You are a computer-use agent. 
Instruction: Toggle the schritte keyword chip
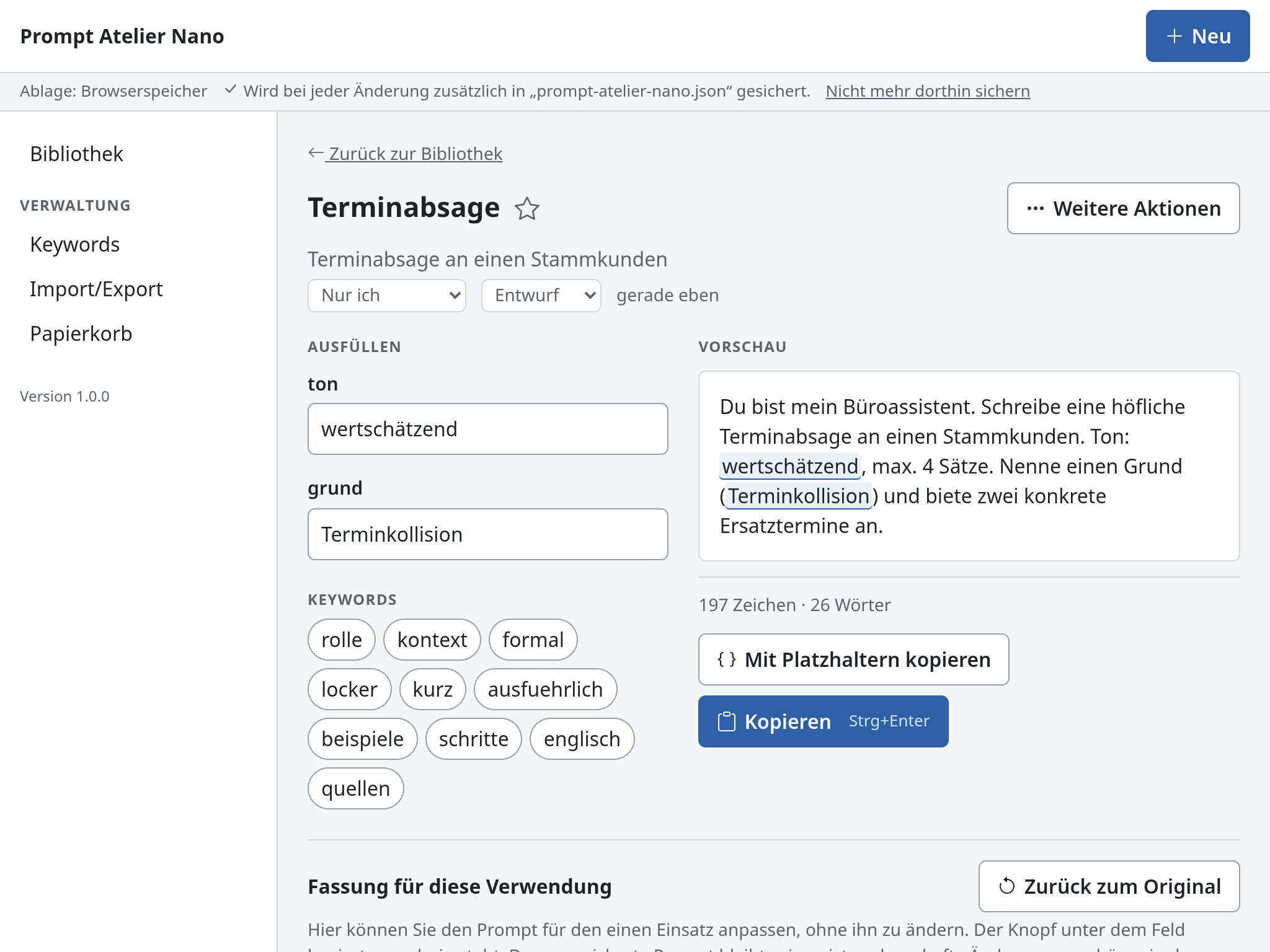(474, 739)
